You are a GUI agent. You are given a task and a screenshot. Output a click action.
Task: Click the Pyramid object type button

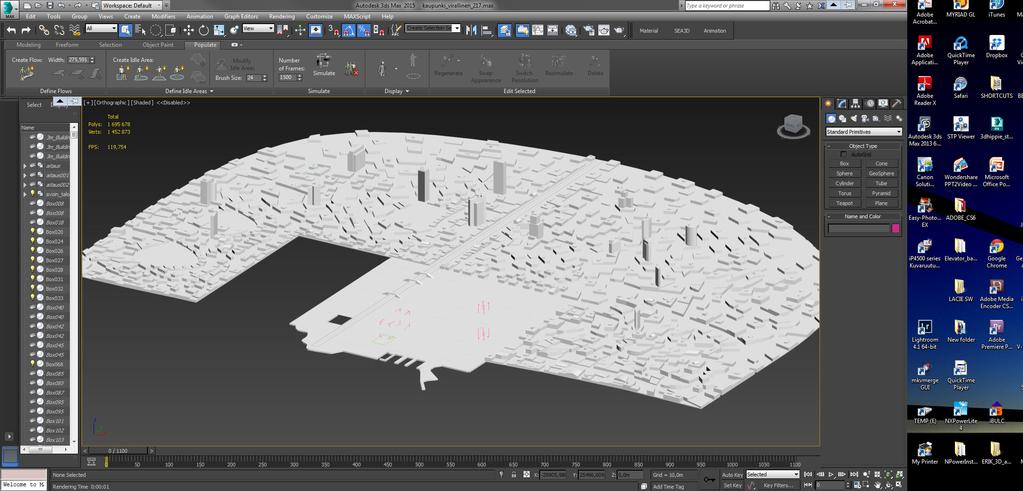881,193
